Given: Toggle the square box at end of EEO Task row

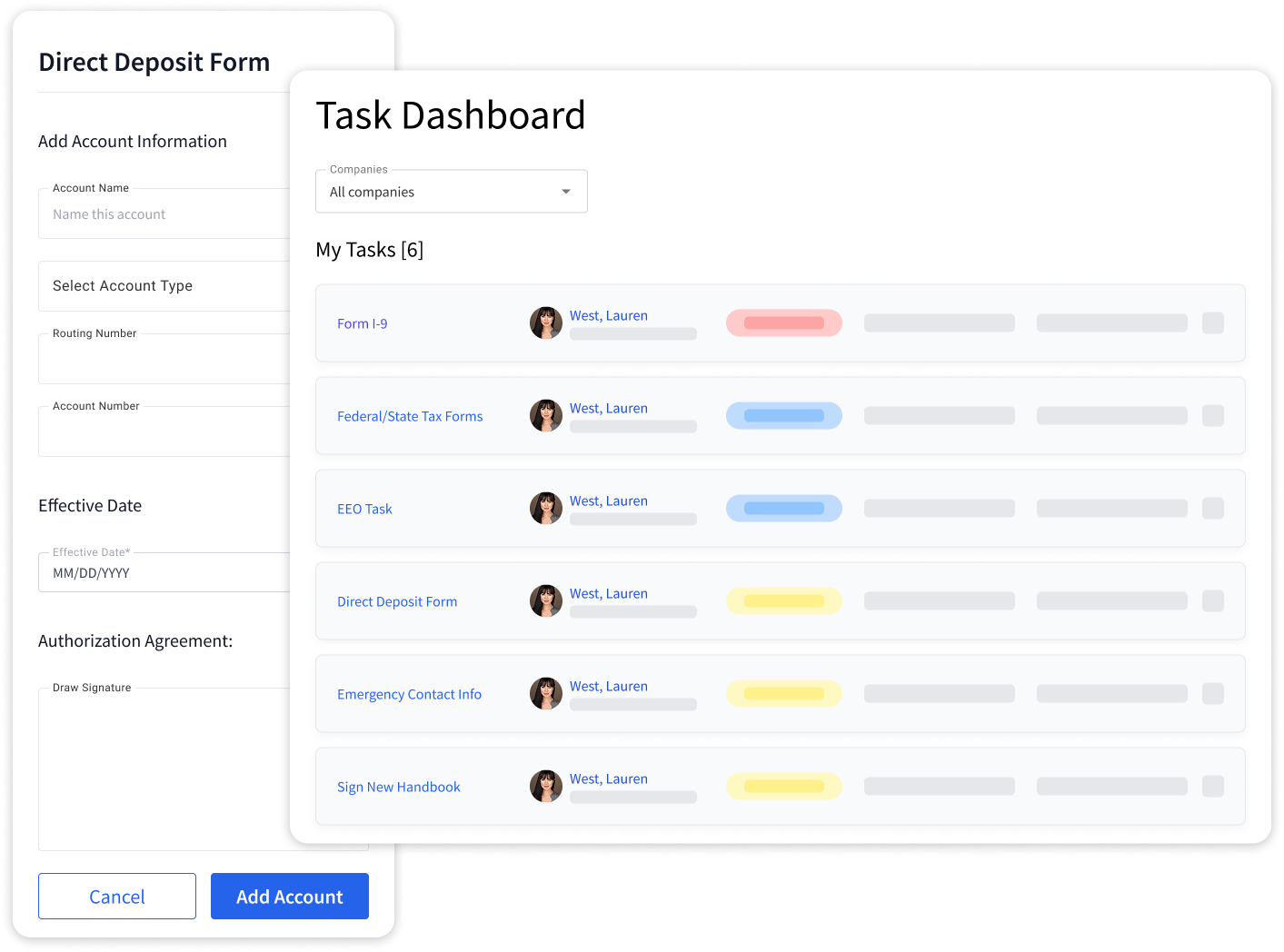Looking at the screenshot, I should (x=1212, y=509).
